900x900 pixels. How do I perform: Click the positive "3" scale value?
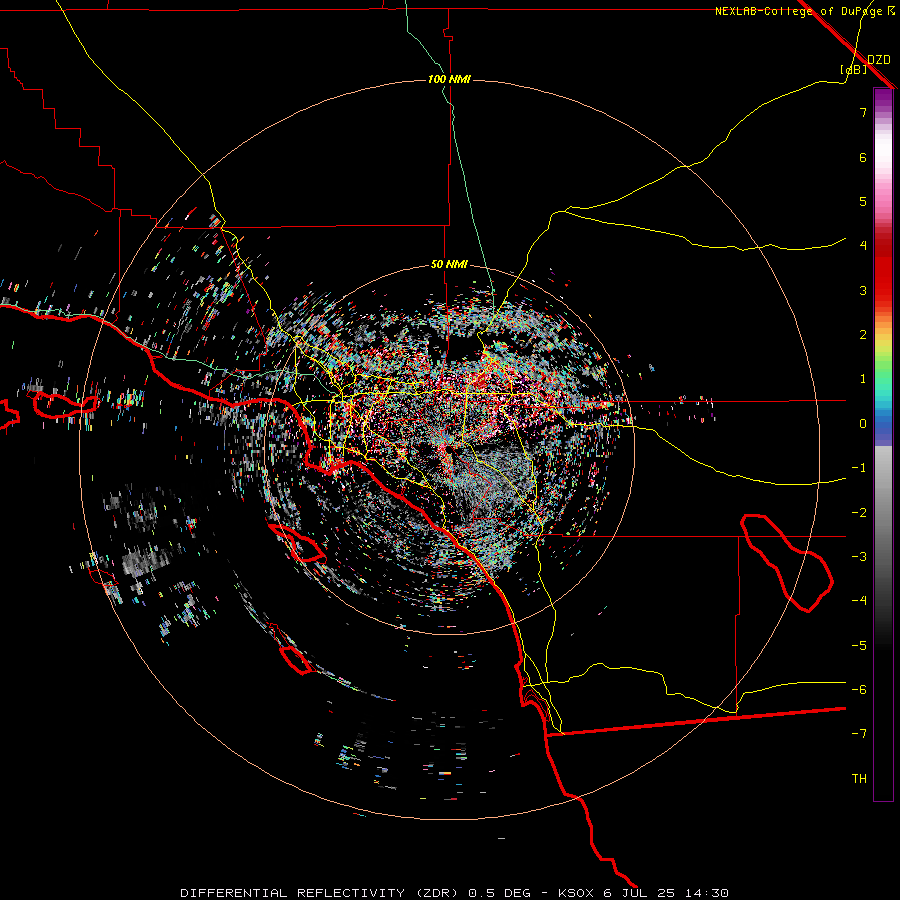[x=863, y=290]
